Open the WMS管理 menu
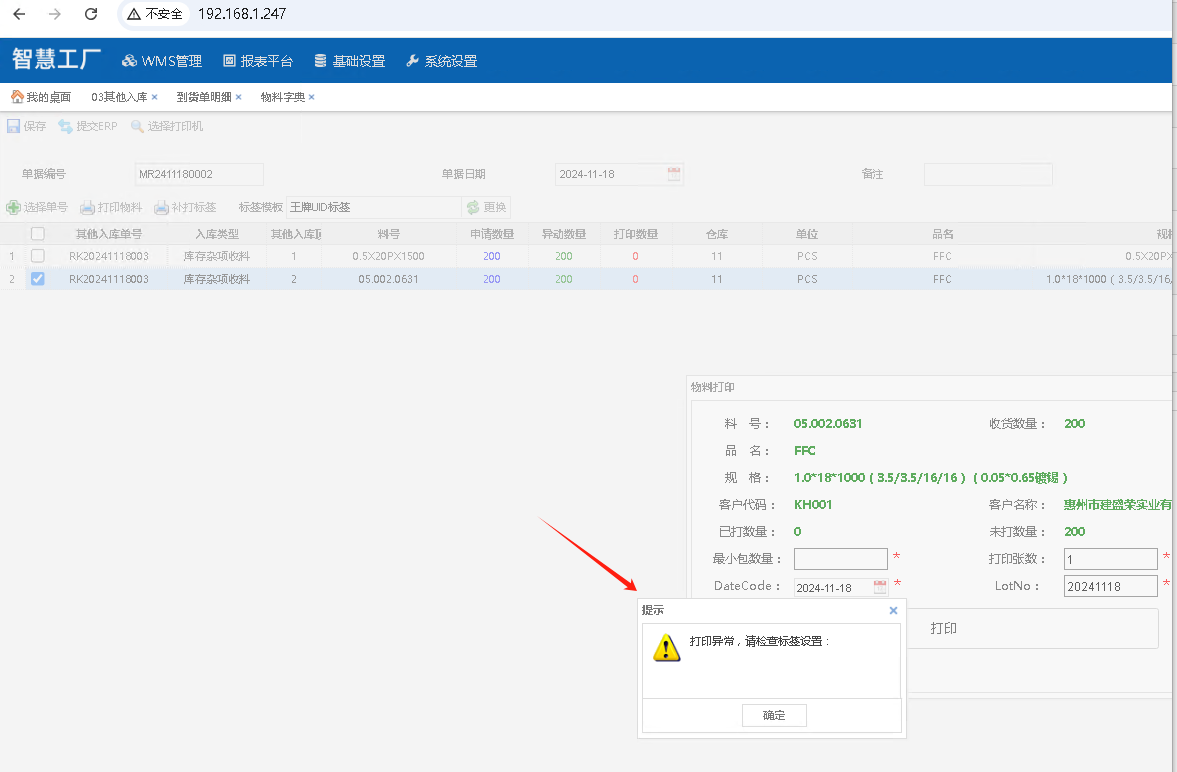Screen dimensions: 1177x772 (162, 61)
